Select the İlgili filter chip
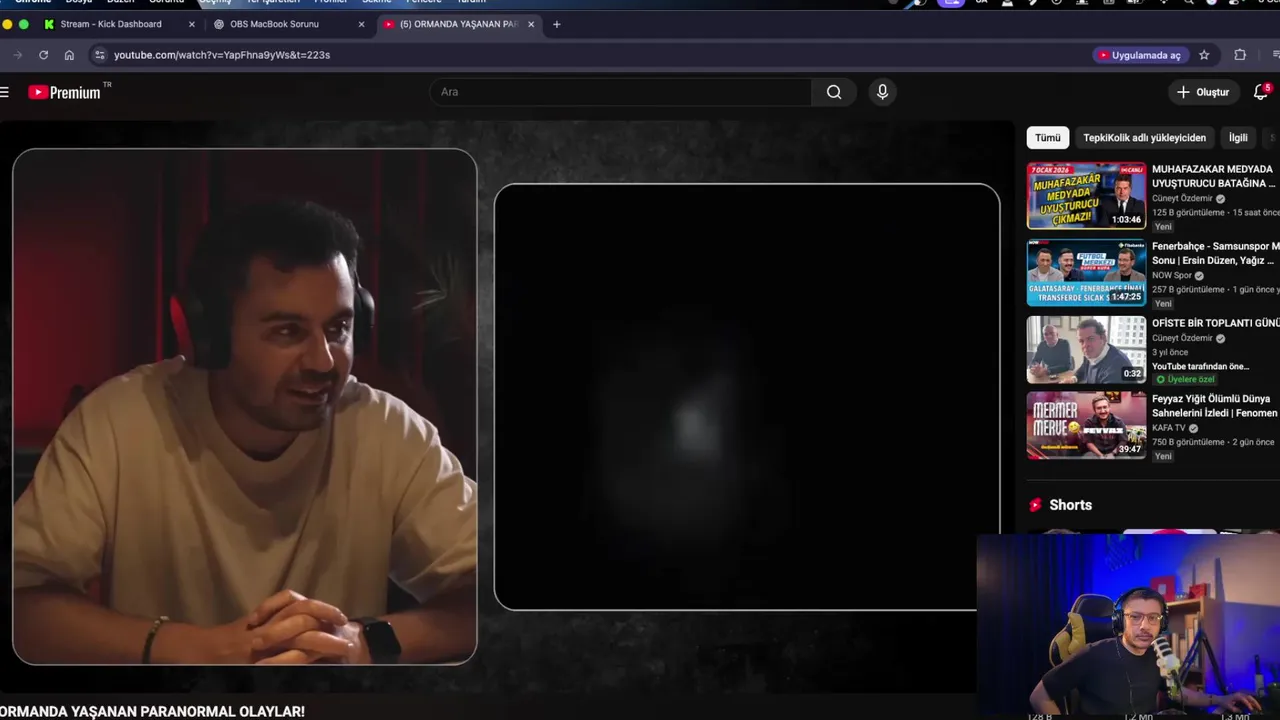The image size is (1280, 720). point(1238,138)
